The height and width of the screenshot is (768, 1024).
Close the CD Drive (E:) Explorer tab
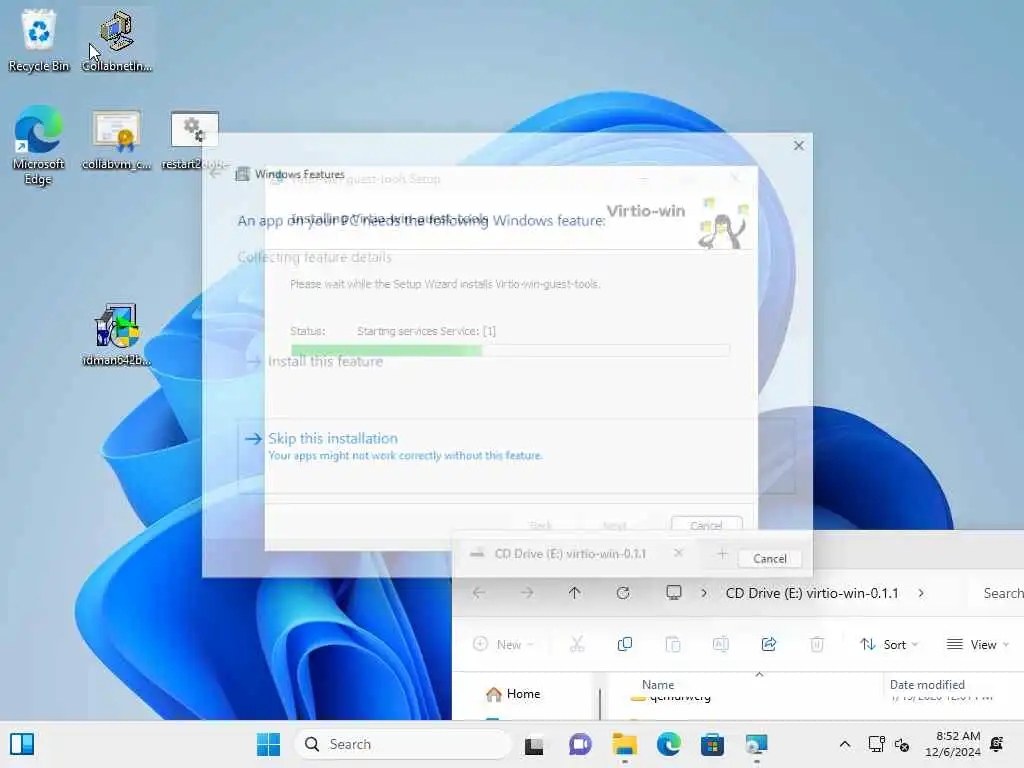(x=679, y=553)
